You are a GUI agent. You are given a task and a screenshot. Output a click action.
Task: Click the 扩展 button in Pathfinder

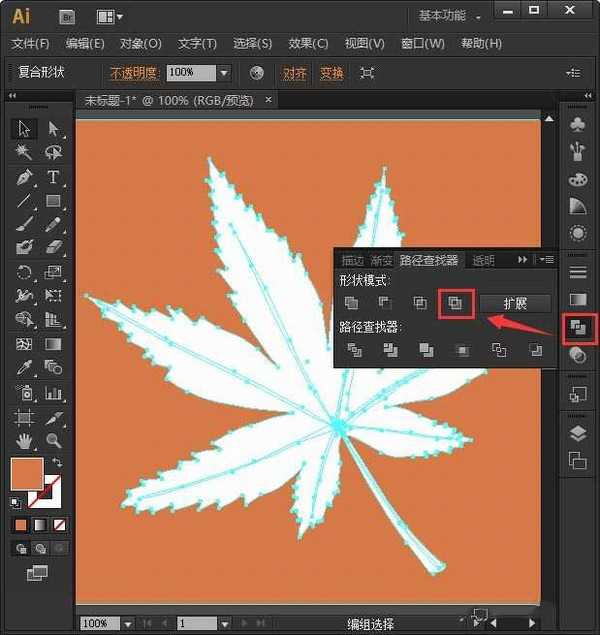click(x=514, y=303)
